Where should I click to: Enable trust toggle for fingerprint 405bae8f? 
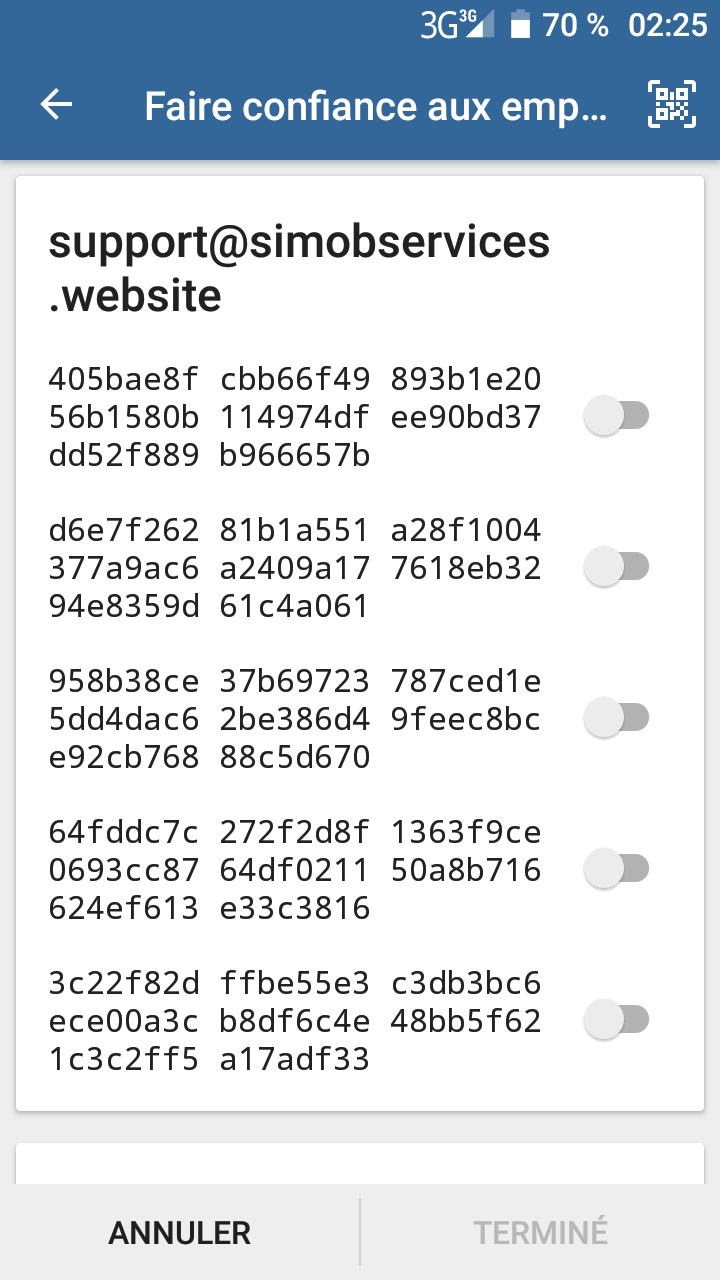point(617,415)
